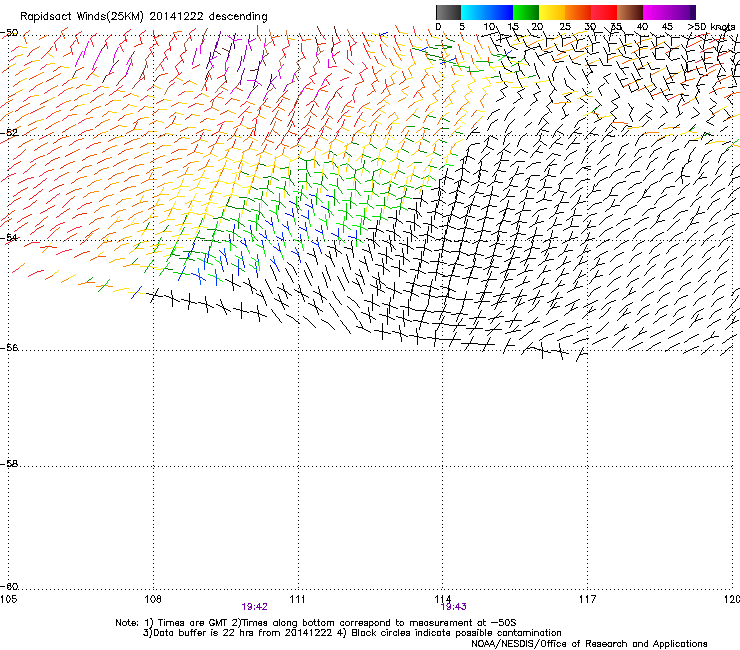Screen dimensions: 740x650
Task: Click the longitude label '114'
Action: click(443, 599)
